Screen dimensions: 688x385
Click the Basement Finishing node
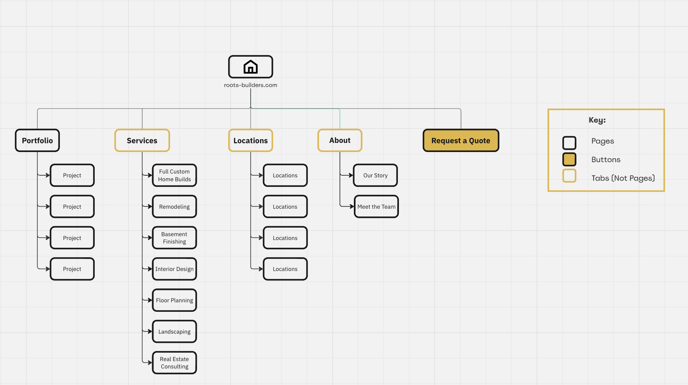click(174, 237)
